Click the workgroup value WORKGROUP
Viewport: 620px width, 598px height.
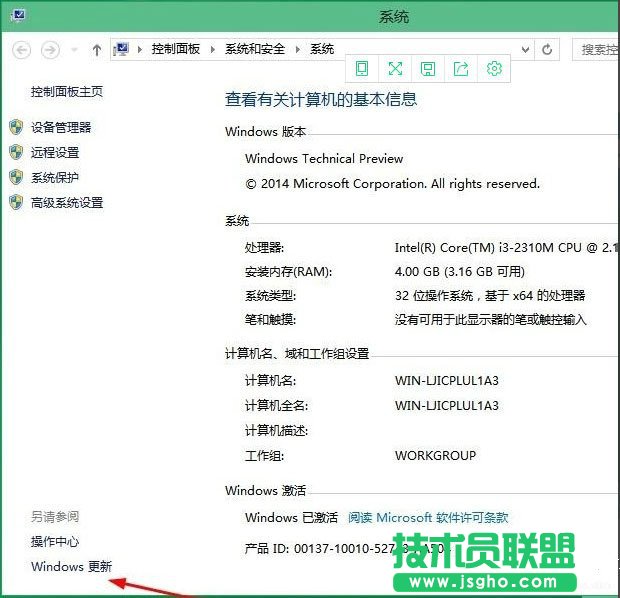(435, 456)
